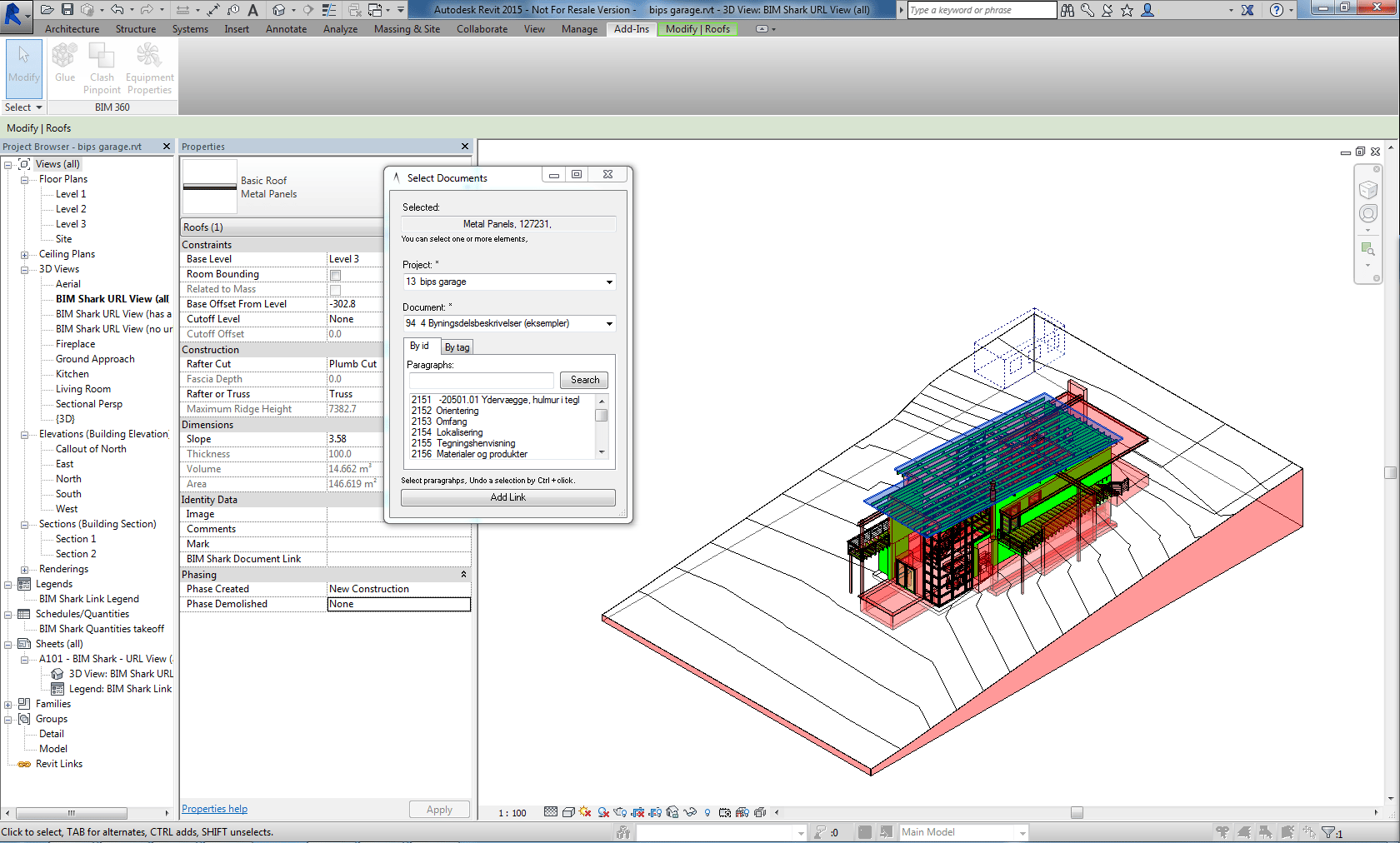Expand the Ceiling Plans node

(x=24, y=254)
